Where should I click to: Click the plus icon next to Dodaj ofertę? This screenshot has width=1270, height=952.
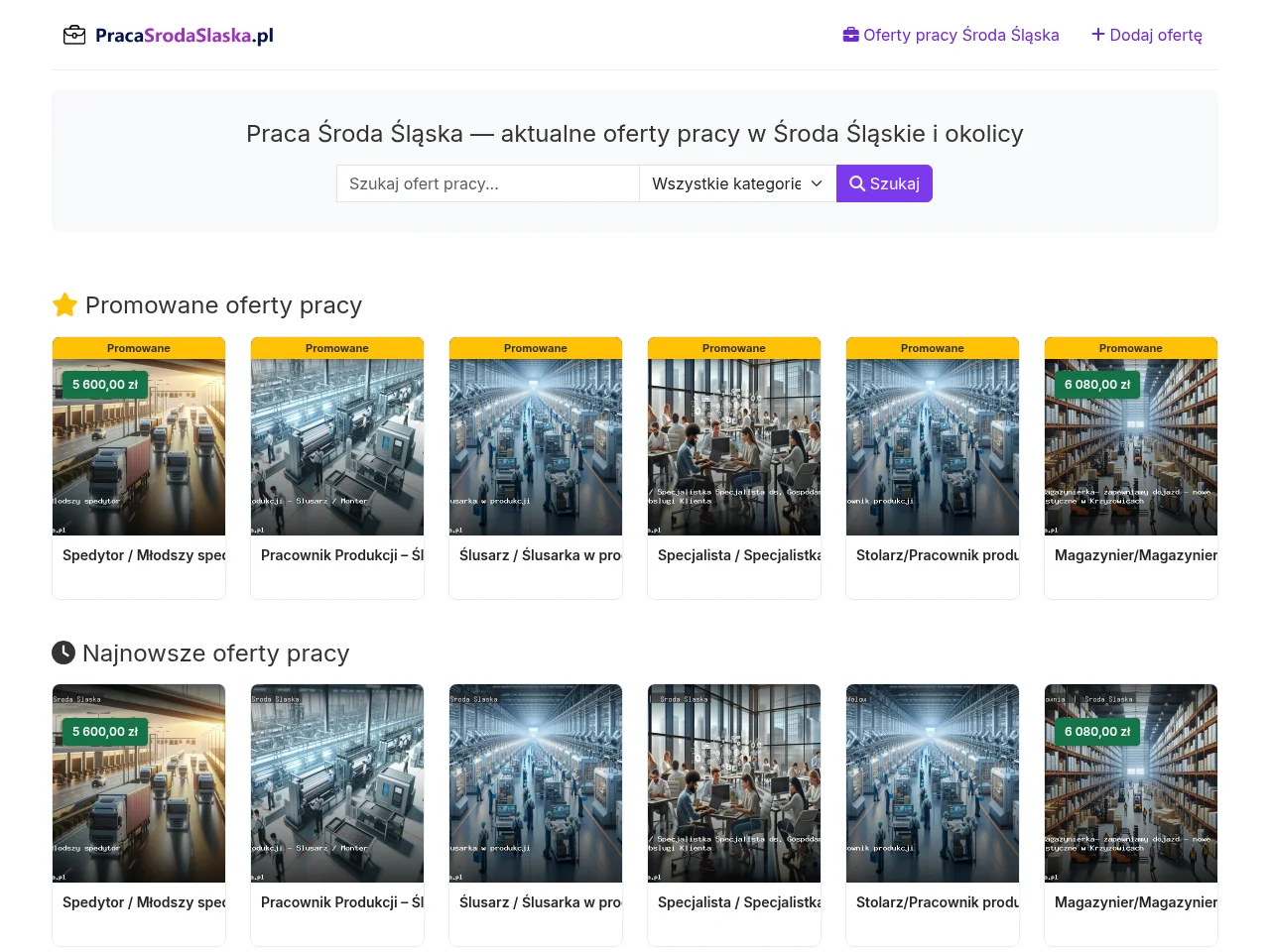(x=1098, y=35)
